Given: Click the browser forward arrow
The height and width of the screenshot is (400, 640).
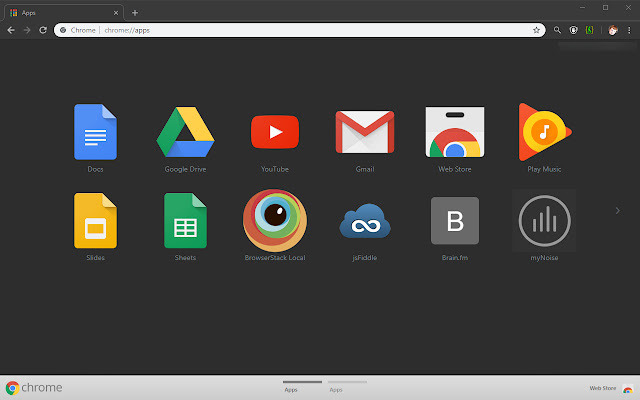Looking at the screenshot, I should coord(27,30).
